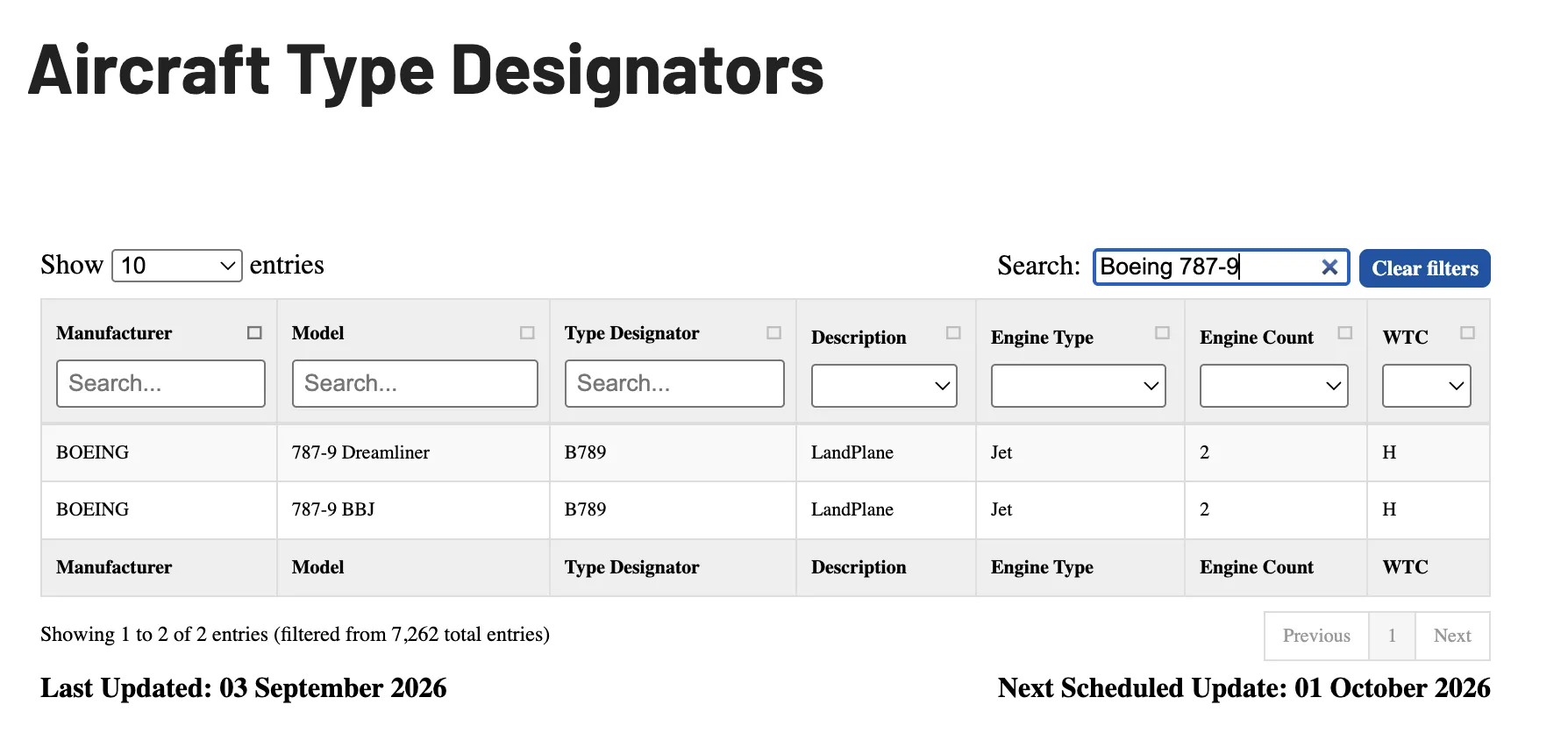
Task: Go to the Next page
Action: [1452, 636]
